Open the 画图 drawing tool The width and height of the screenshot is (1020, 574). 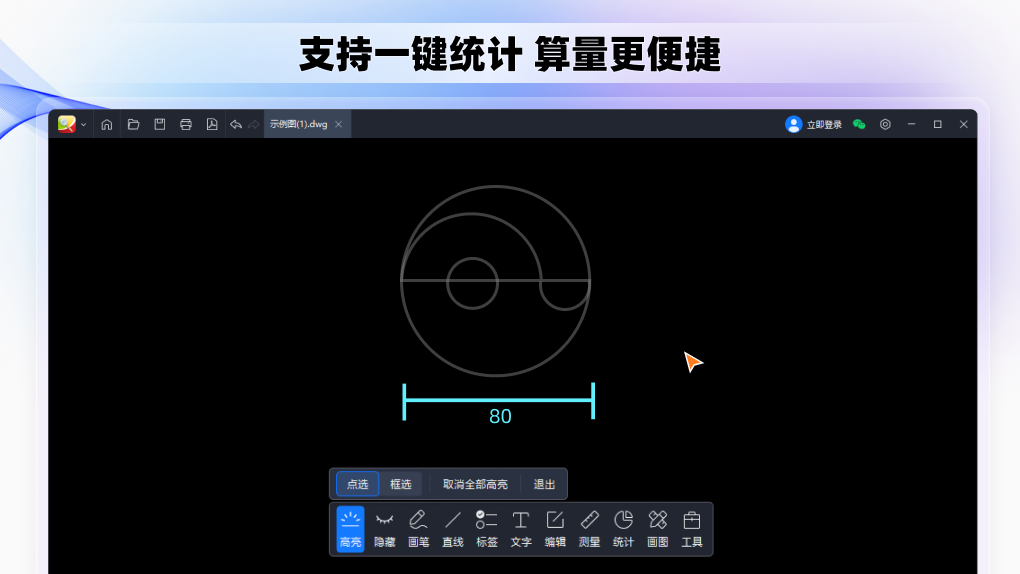pyautogui.click(x=658, y=529)
